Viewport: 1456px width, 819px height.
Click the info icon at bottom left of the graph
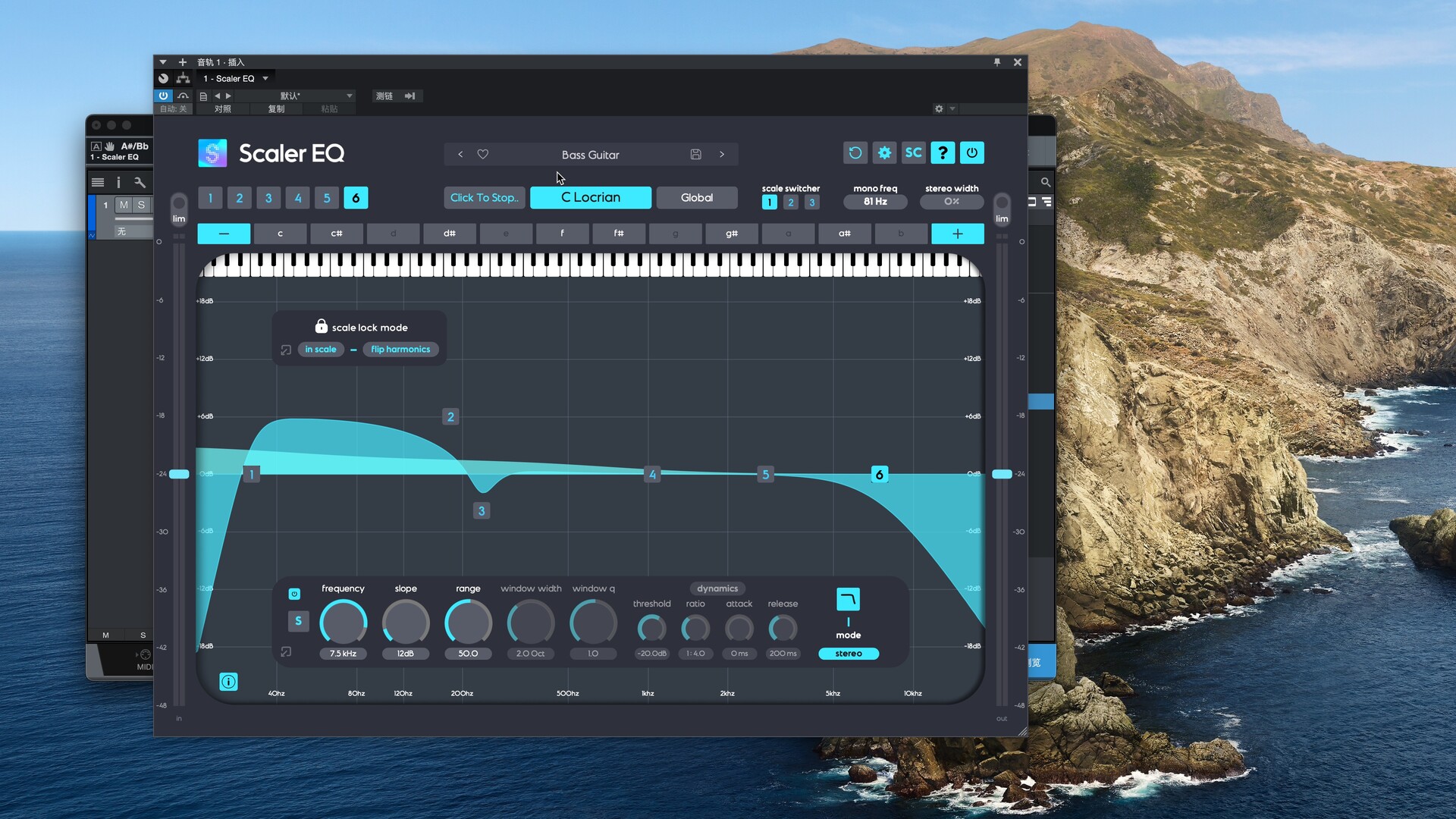(x=228, y=682)
